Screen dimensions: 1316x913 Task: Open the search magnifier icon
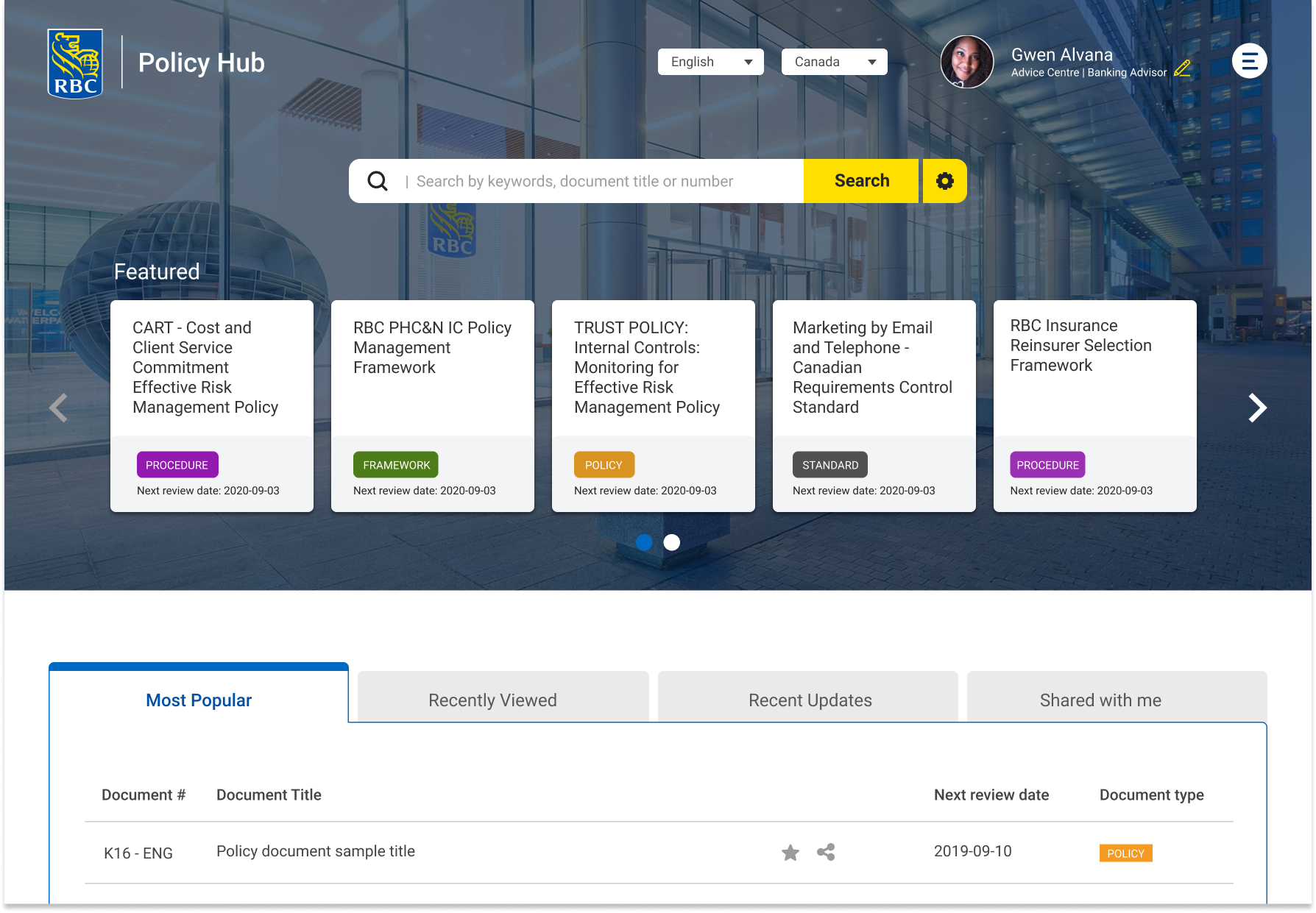[x=378, y=180]
